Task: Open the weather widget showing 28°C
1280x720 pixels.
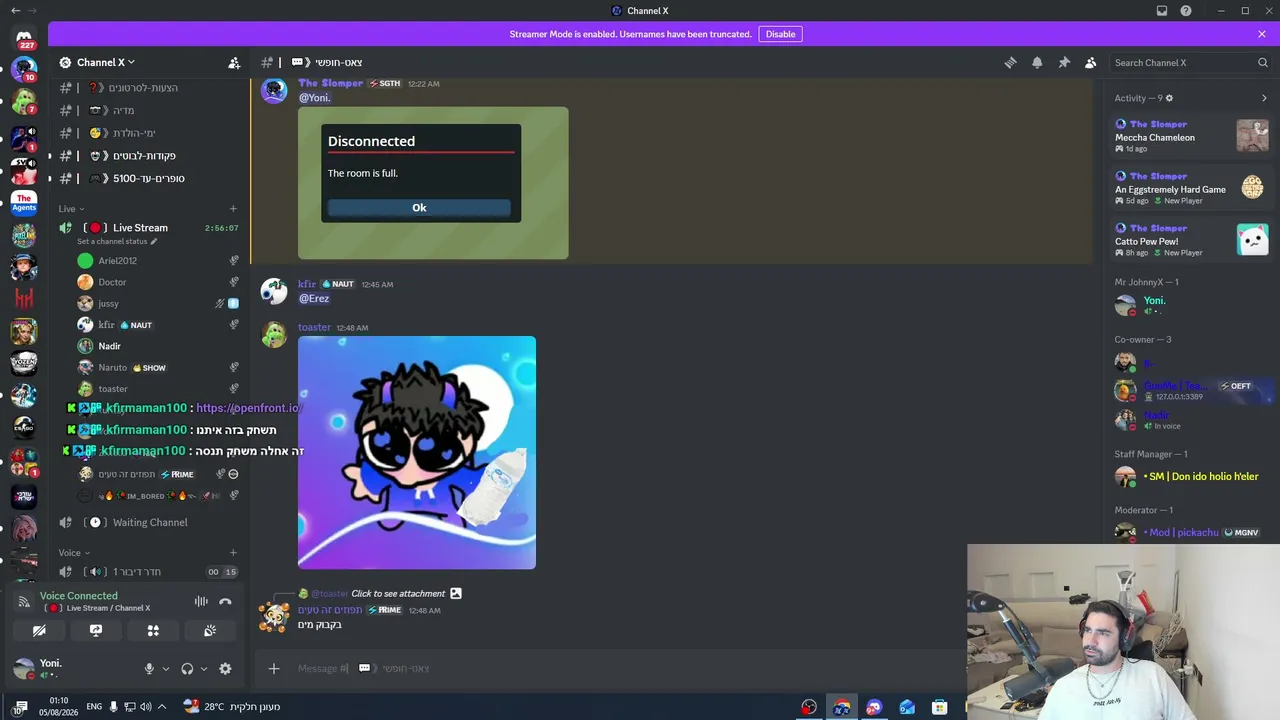Action: 231,707
